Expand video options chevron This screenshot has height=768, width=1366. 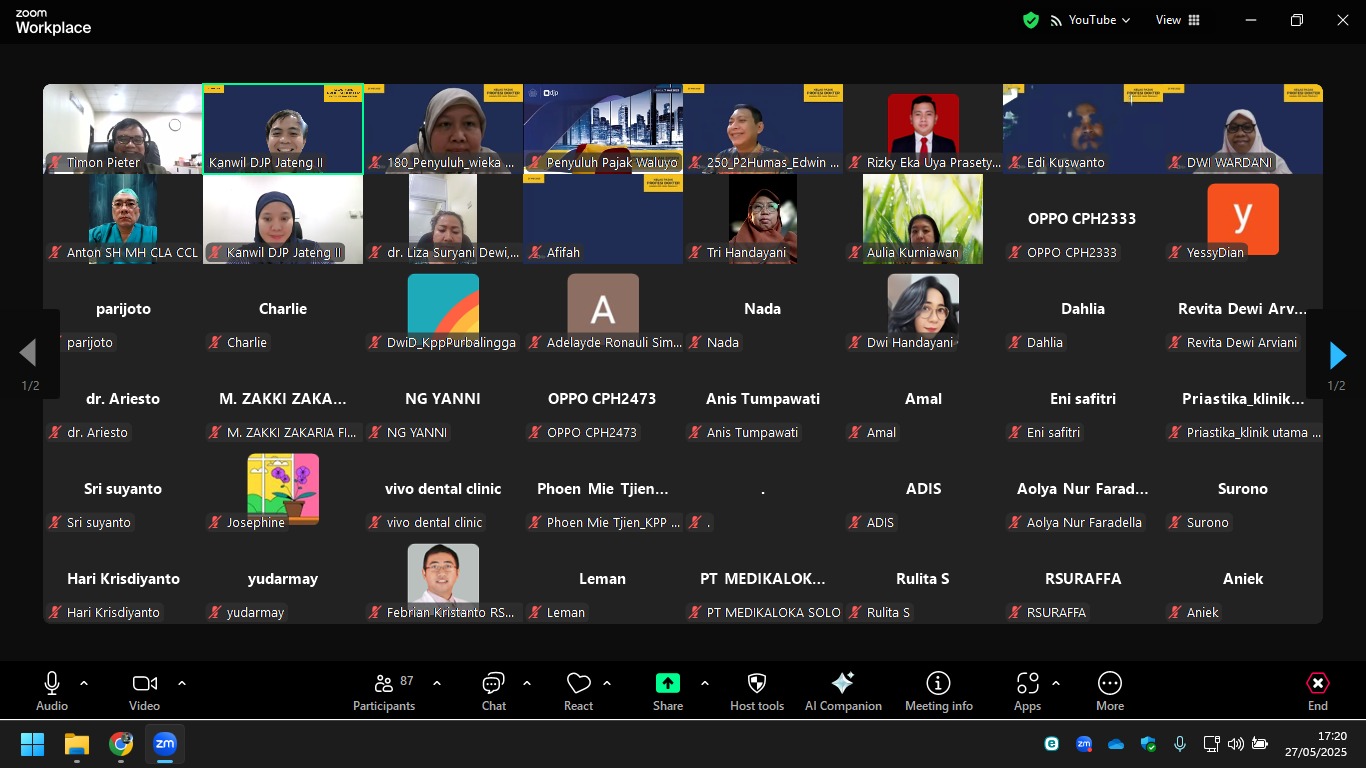tap(182, 684)
